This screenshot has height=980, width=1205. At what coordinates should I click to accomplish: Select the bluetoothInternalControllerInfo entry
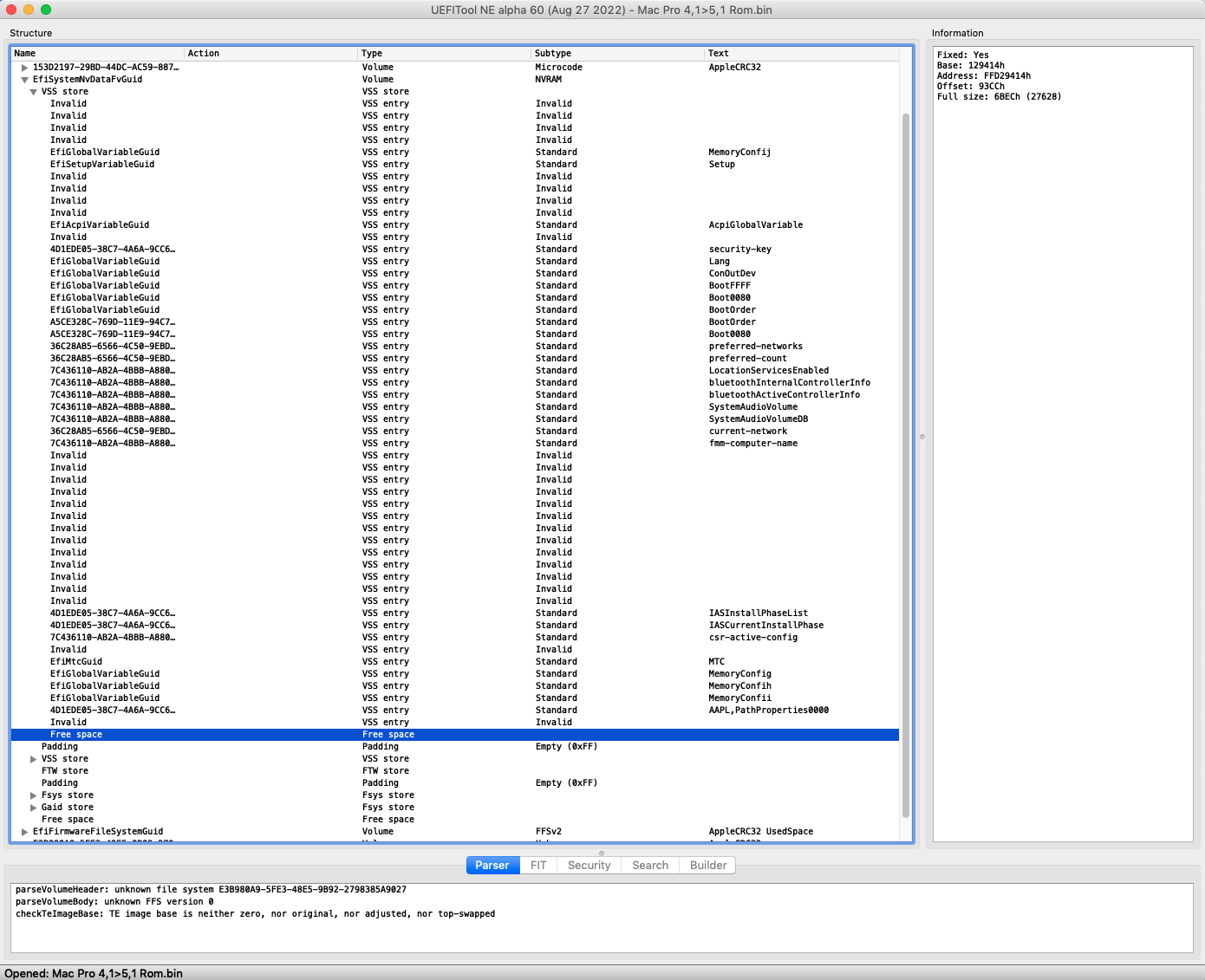[455, 383]
